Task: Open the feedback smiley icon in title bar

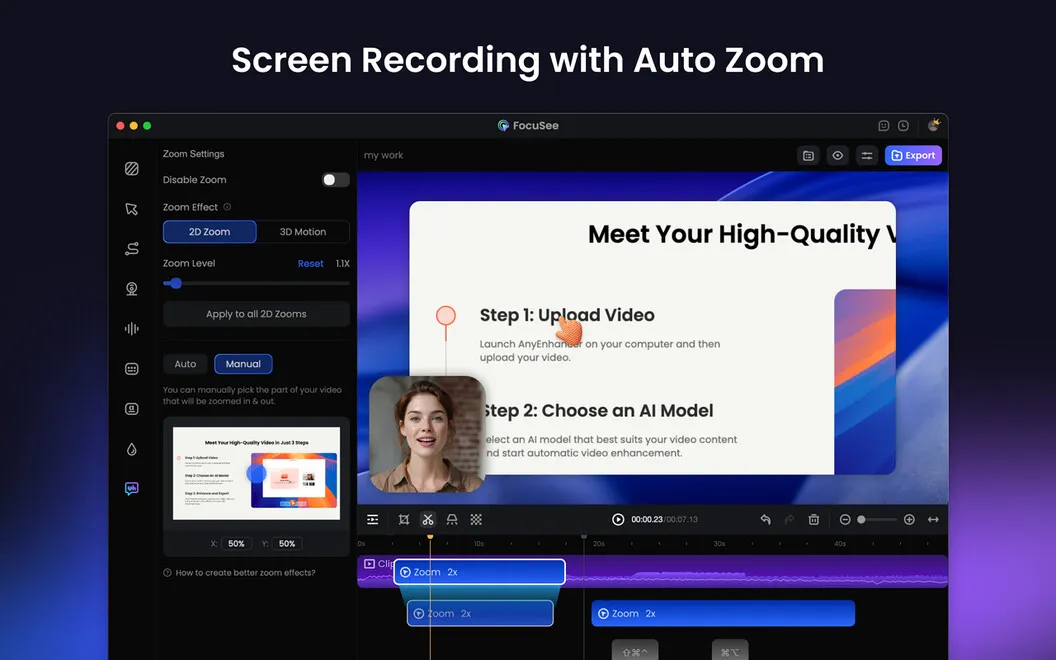Action: [x=884, y=126]
